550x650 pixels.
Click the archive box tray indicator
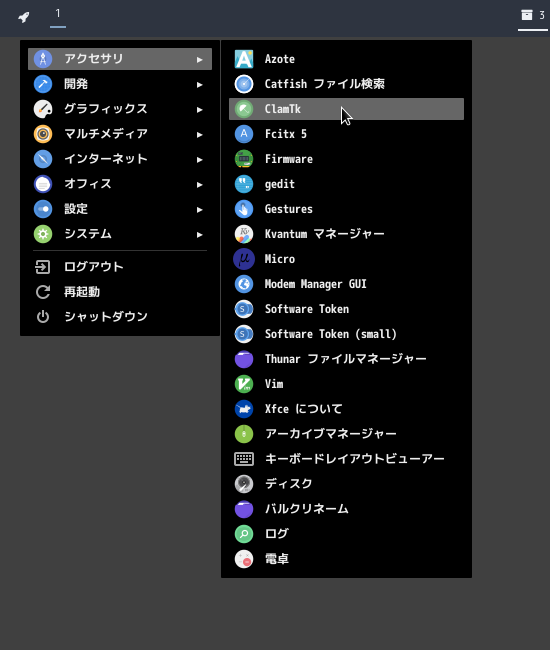(x=527, y=15)
